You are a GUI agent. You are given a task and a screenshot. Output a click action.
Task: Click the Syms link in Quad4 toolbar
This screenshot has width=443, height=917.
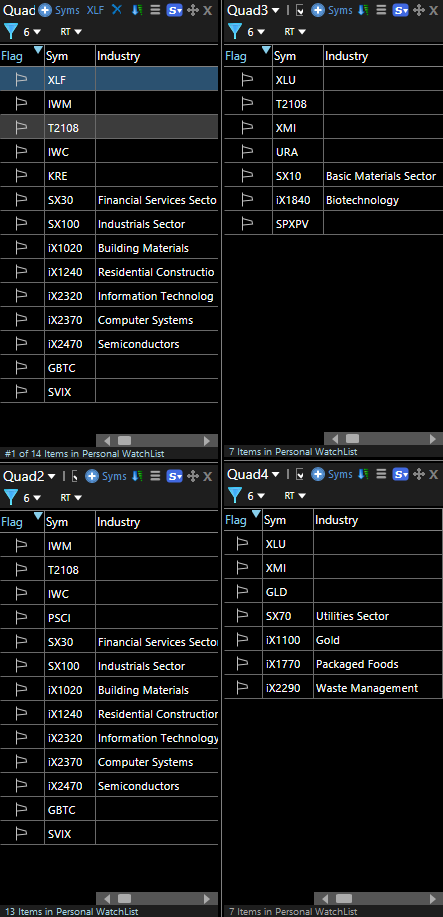pyautogui.click(x=340, y=474)
